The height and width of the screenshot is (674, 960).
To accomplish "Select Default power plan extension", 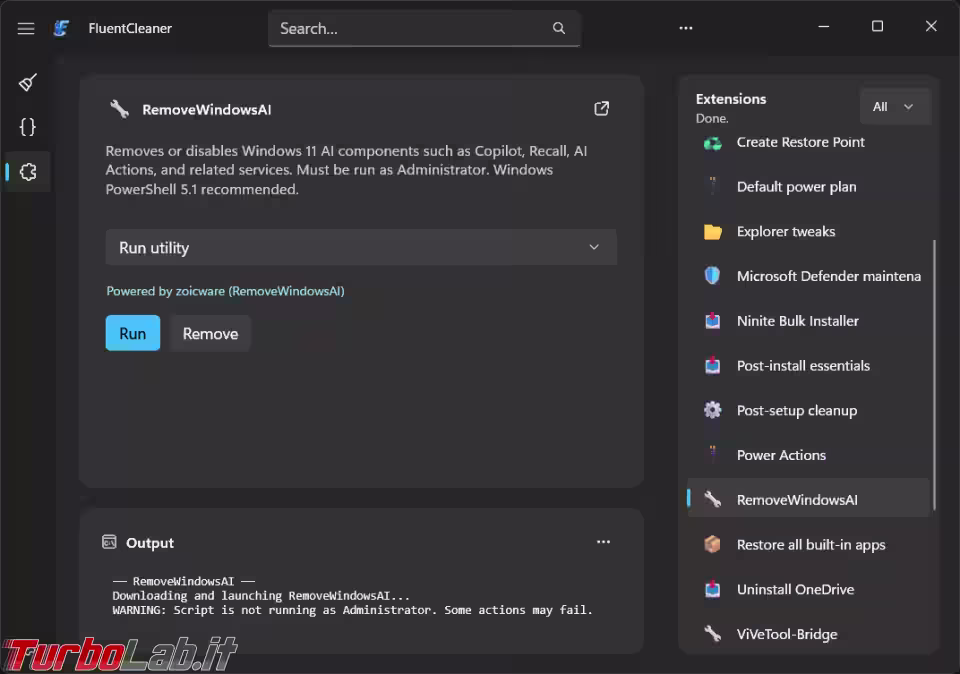I will (809, 187).
